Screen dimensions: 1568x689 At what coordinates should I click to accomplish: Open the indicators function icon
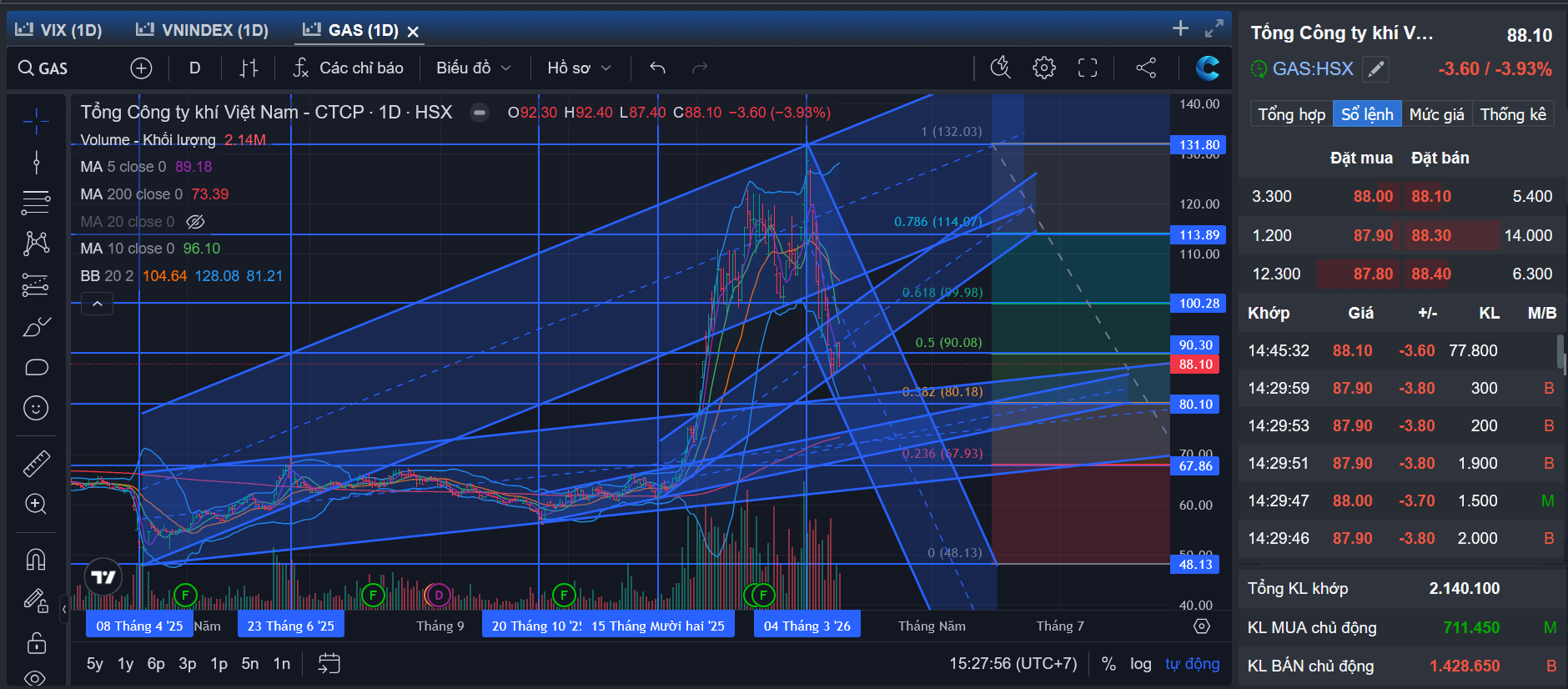(x=301, y=68)
